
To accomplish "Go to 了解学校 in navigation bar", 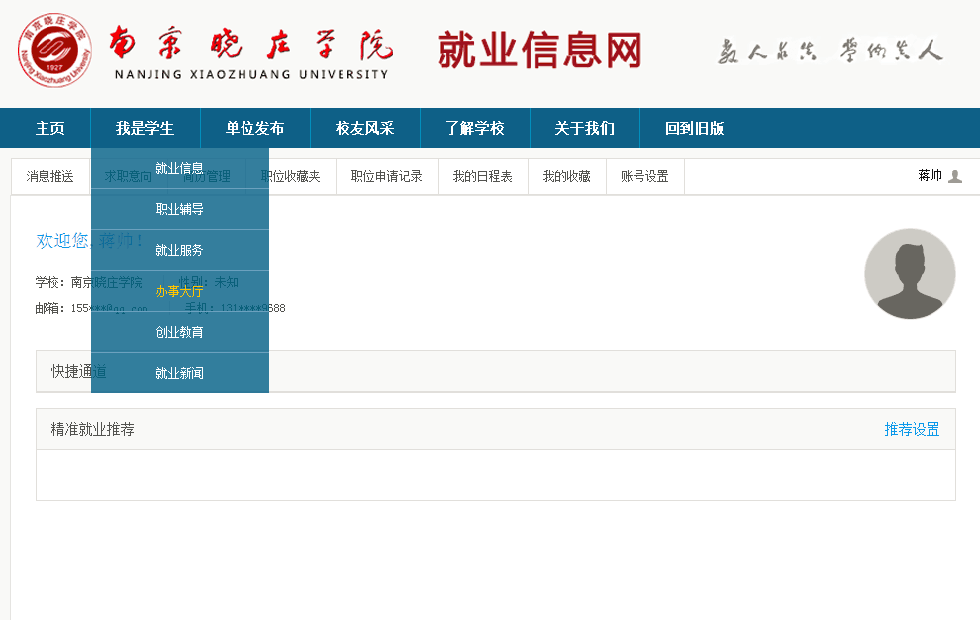I will pos(475,128).
